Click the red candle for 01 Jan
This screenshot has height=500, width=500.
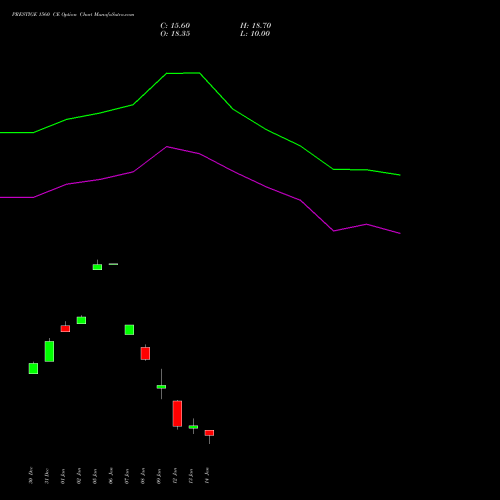coord(65,329)
